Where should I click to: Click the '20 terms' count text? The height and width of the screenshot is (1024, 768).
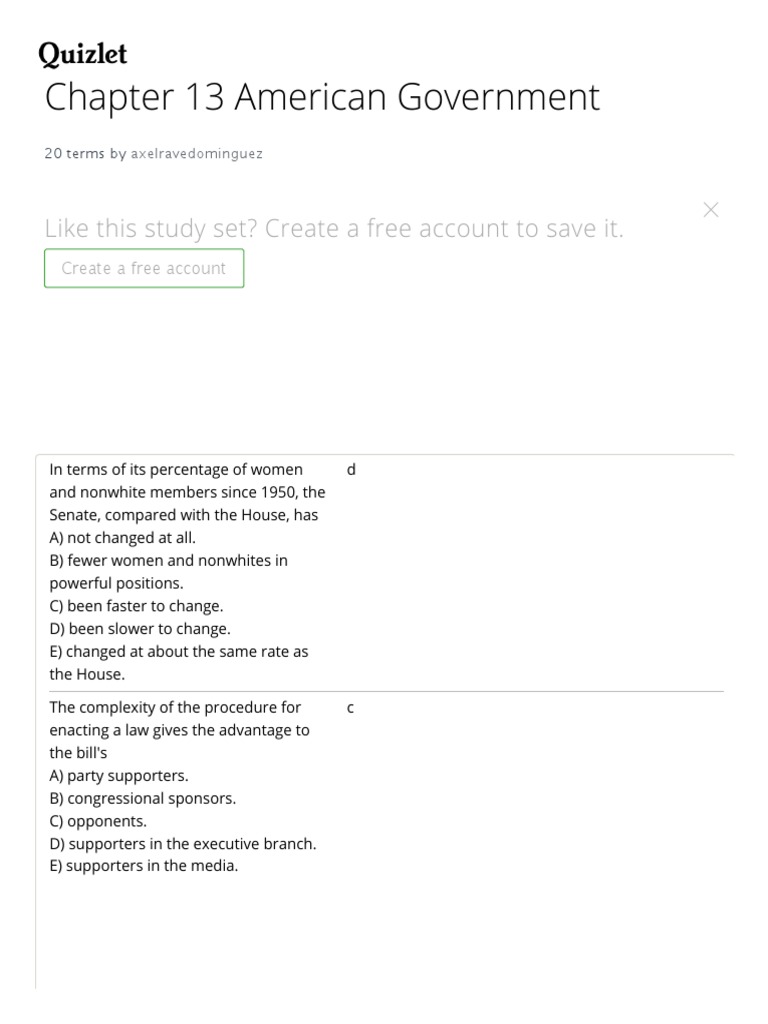74,154
